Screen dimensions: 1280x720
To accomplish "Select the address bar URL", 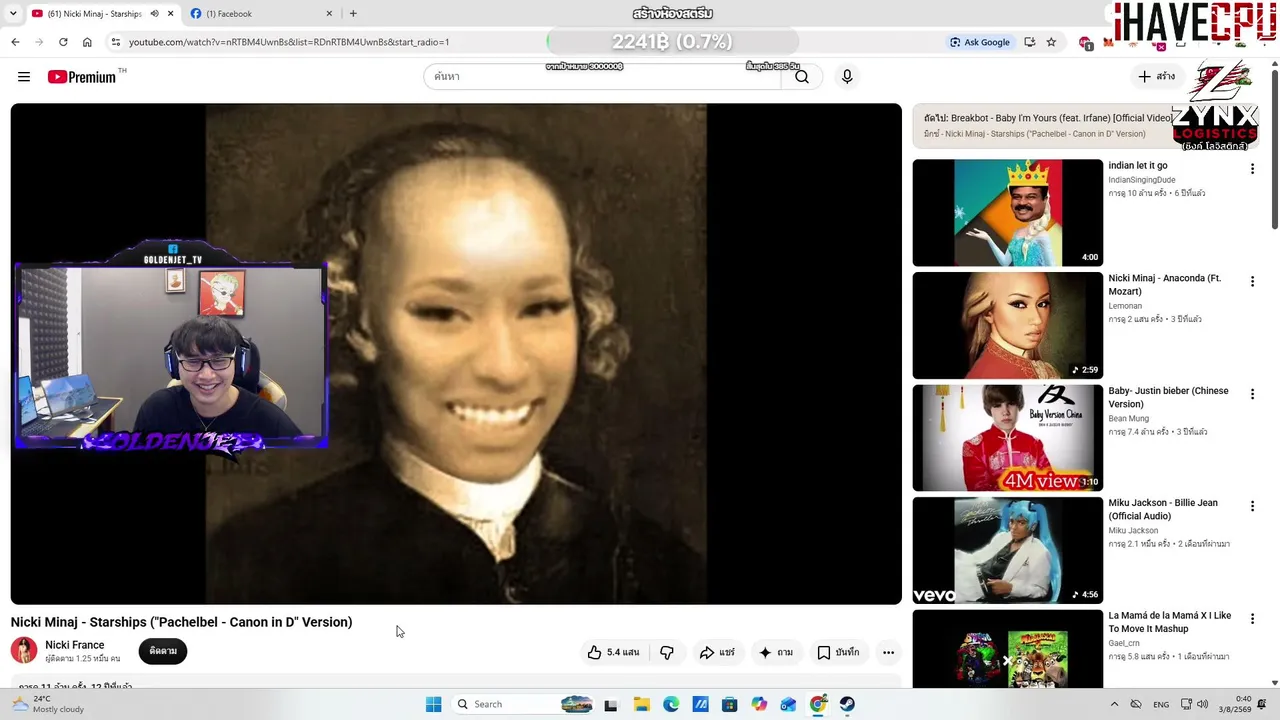I will pyautogui.click(x=289, y=42).
